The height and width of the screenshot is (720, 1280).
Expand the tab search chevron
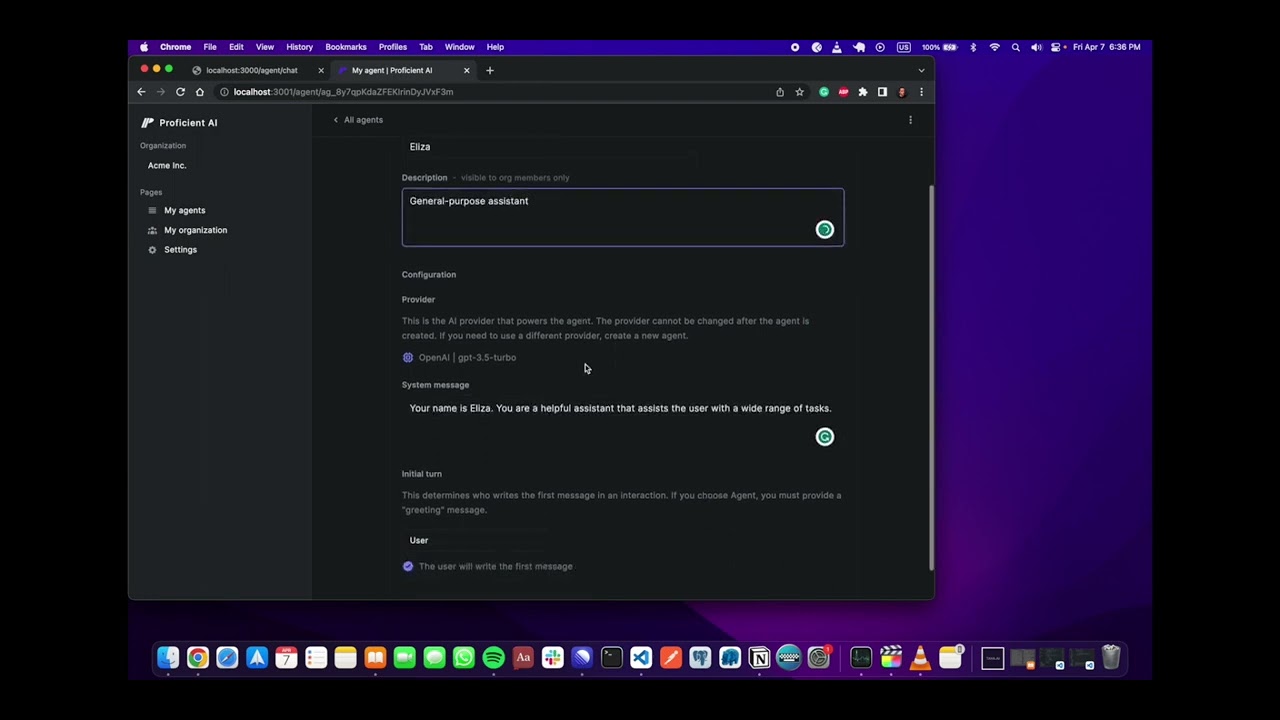click(x=921, y=70)
